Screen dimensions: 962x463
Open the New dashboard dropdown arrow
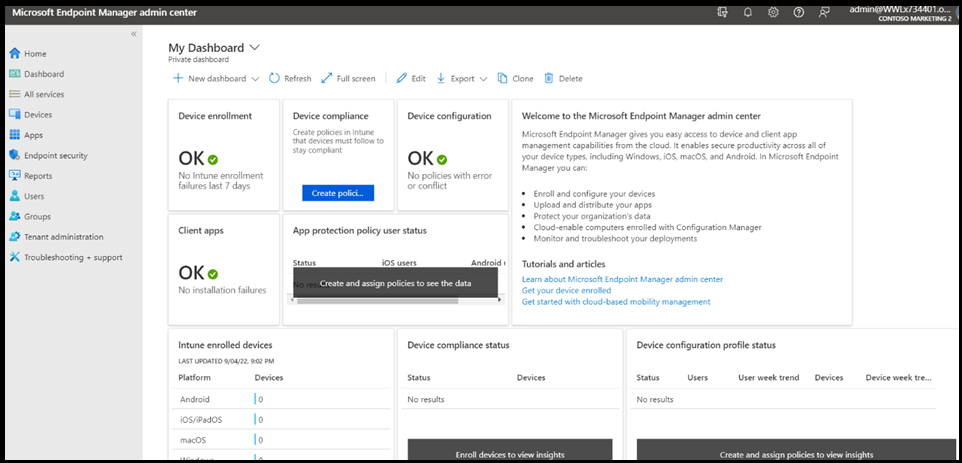pos(255,79)
